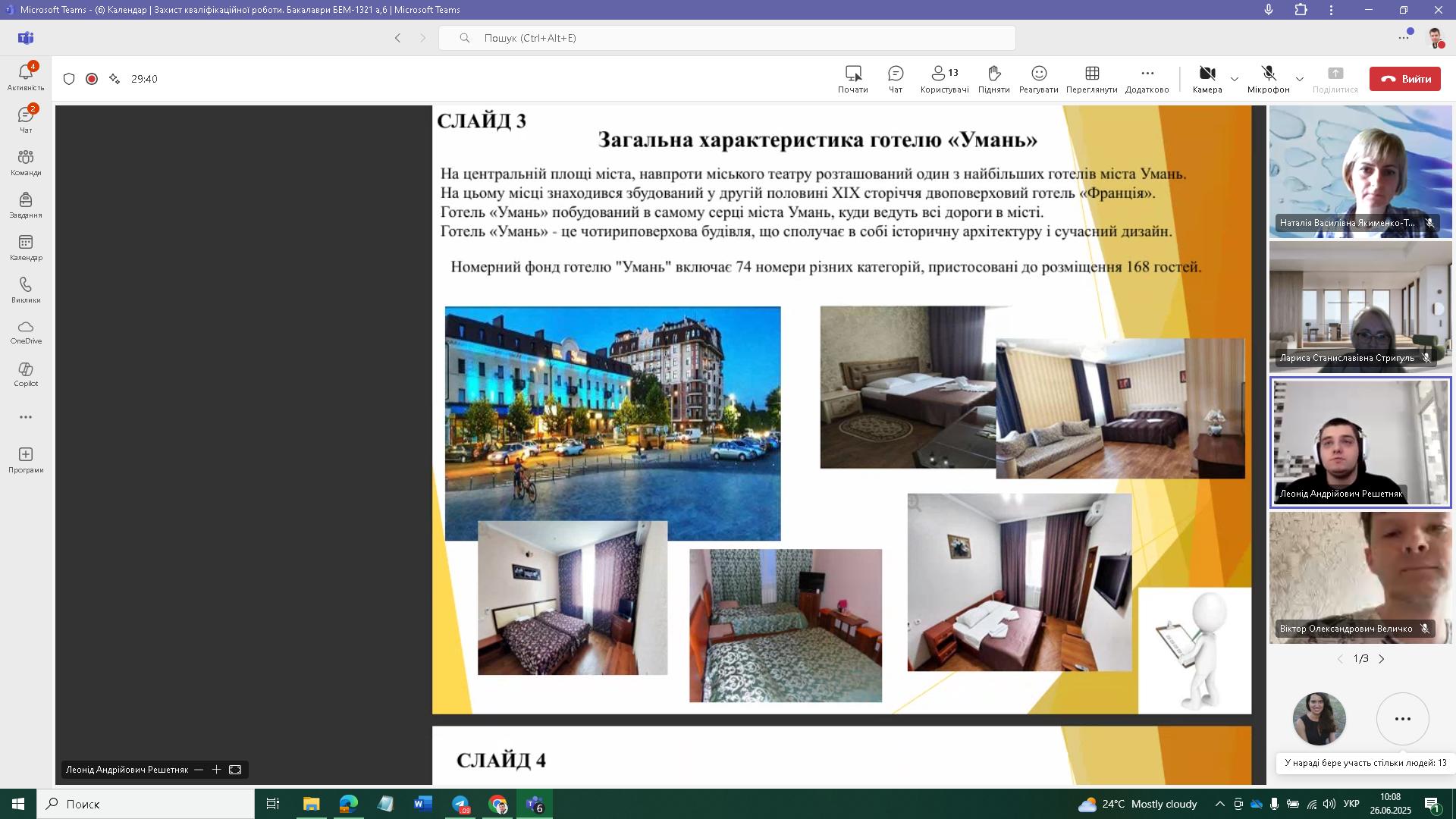Viewport: 1456px width, 819px height.
Task: Click the search field Пошук
Action: point(726,38)
